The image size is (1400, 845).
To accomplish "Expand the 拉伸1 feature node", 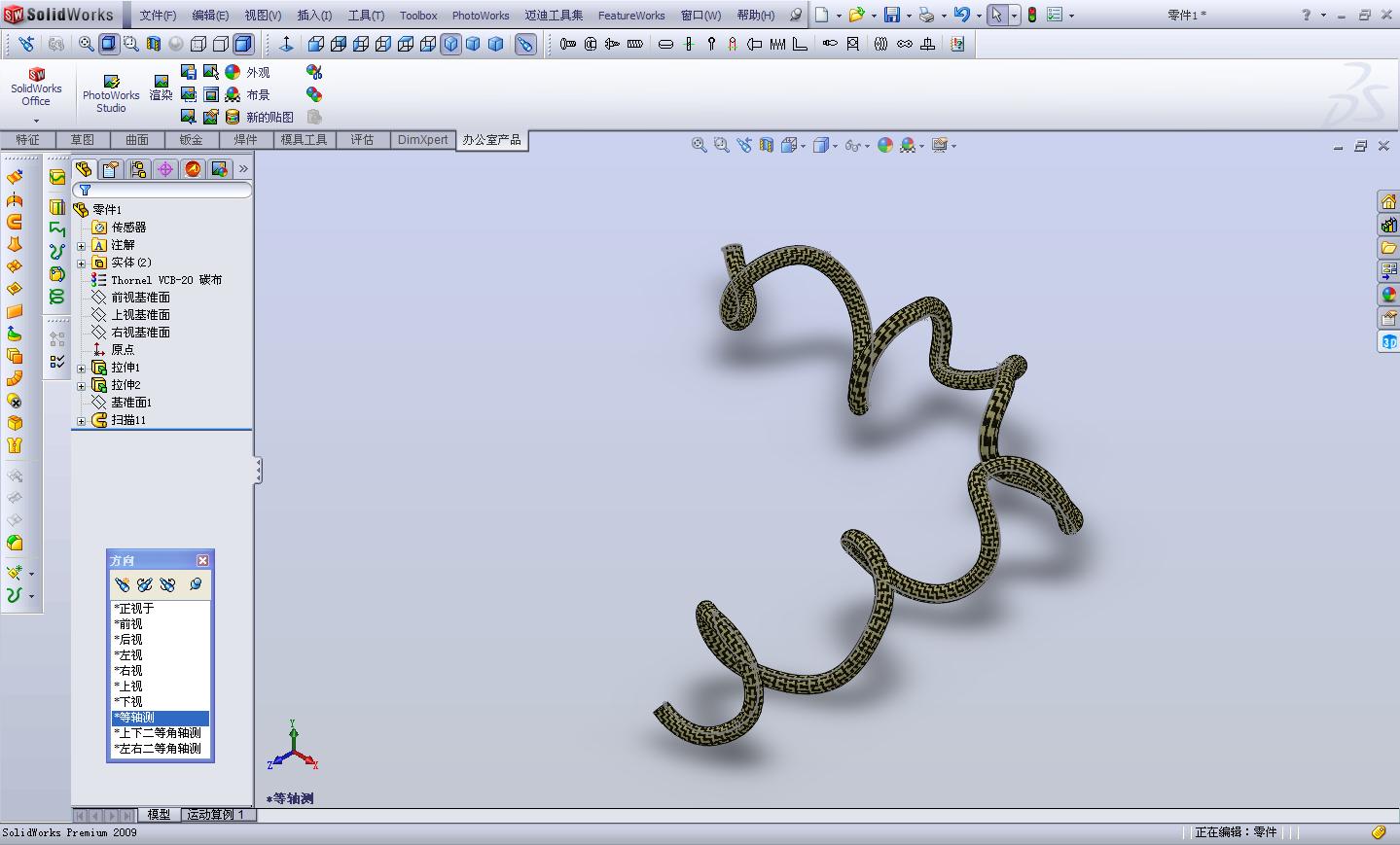I will (x=82, y=368).
